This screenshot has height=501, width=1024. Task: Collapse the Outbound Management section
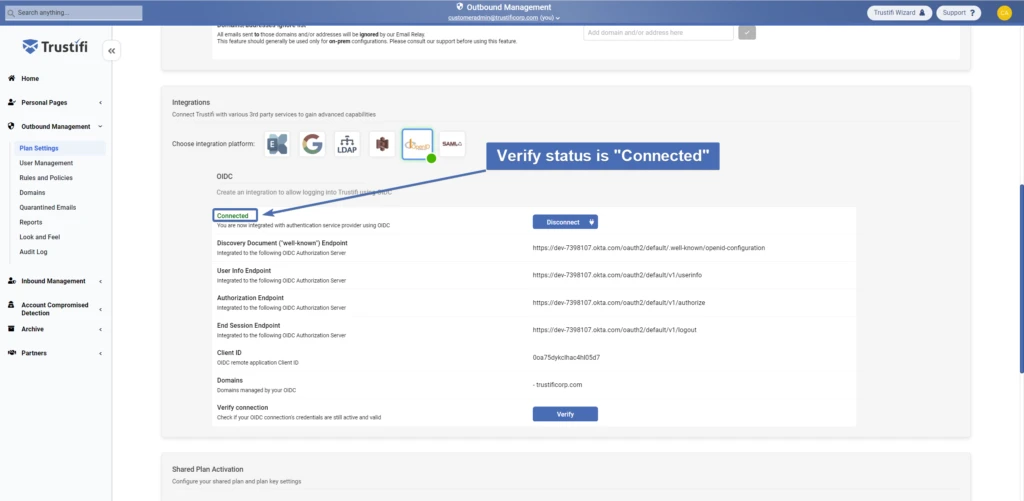coord(55,127)
